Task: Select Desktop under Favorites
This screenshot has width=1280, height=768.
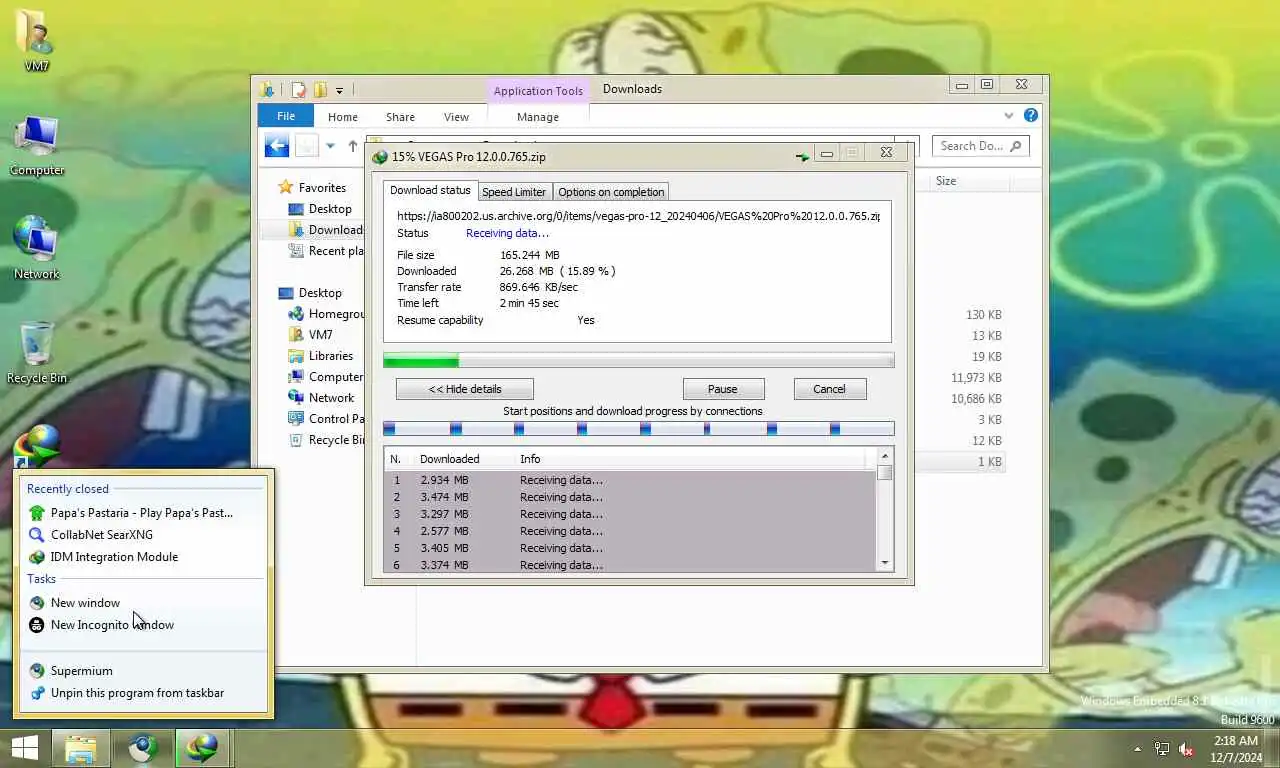Action: pos(320,209)
